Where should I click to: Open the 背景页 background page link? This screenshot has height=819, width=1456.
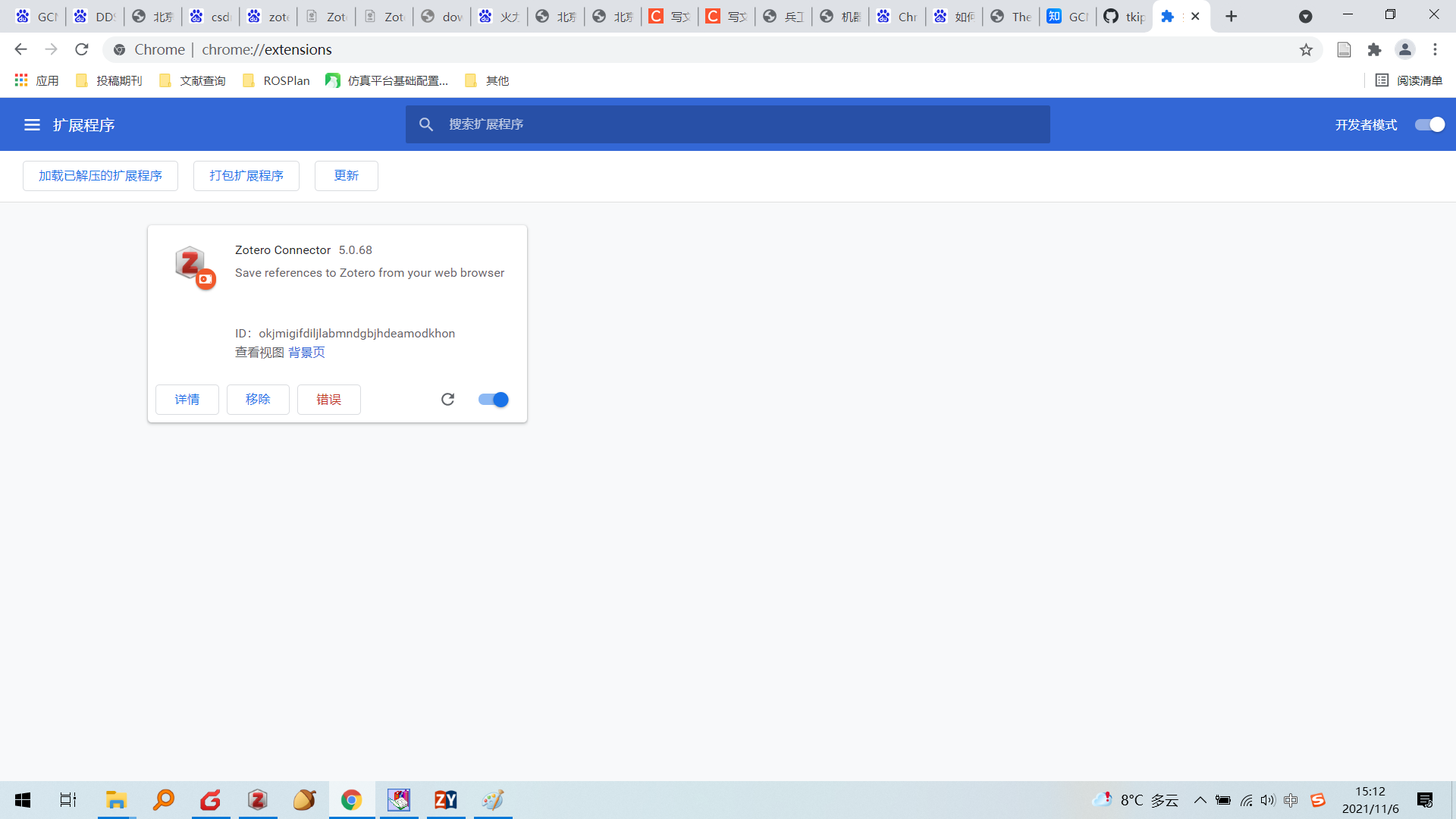coord(306,353)
